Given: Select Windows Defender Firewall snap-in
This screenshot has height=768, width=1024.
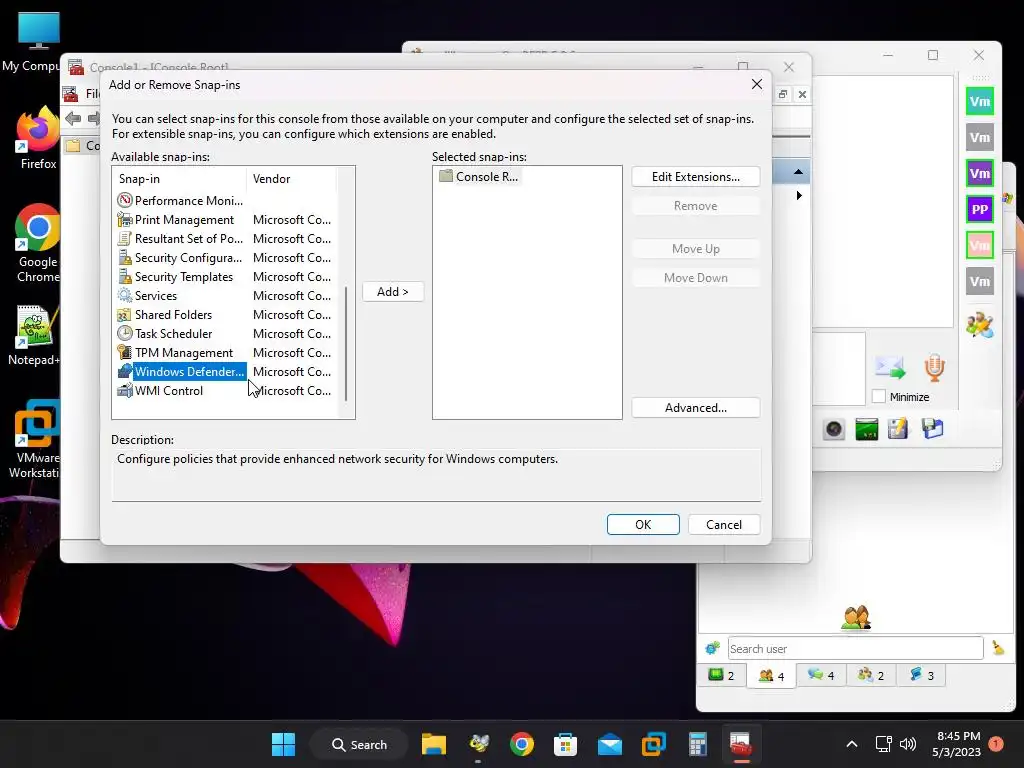Looking at the screenshot, I should pos(225,371).
